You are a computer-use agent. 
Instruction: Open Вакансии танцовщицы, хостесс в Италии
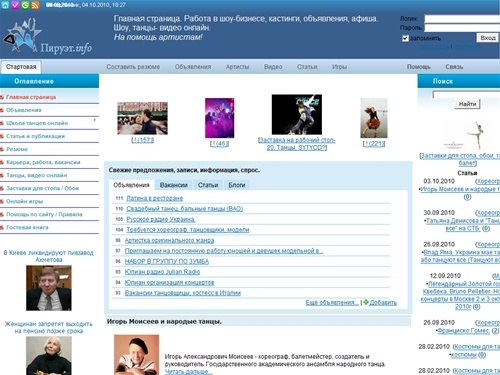pos(183,293)
